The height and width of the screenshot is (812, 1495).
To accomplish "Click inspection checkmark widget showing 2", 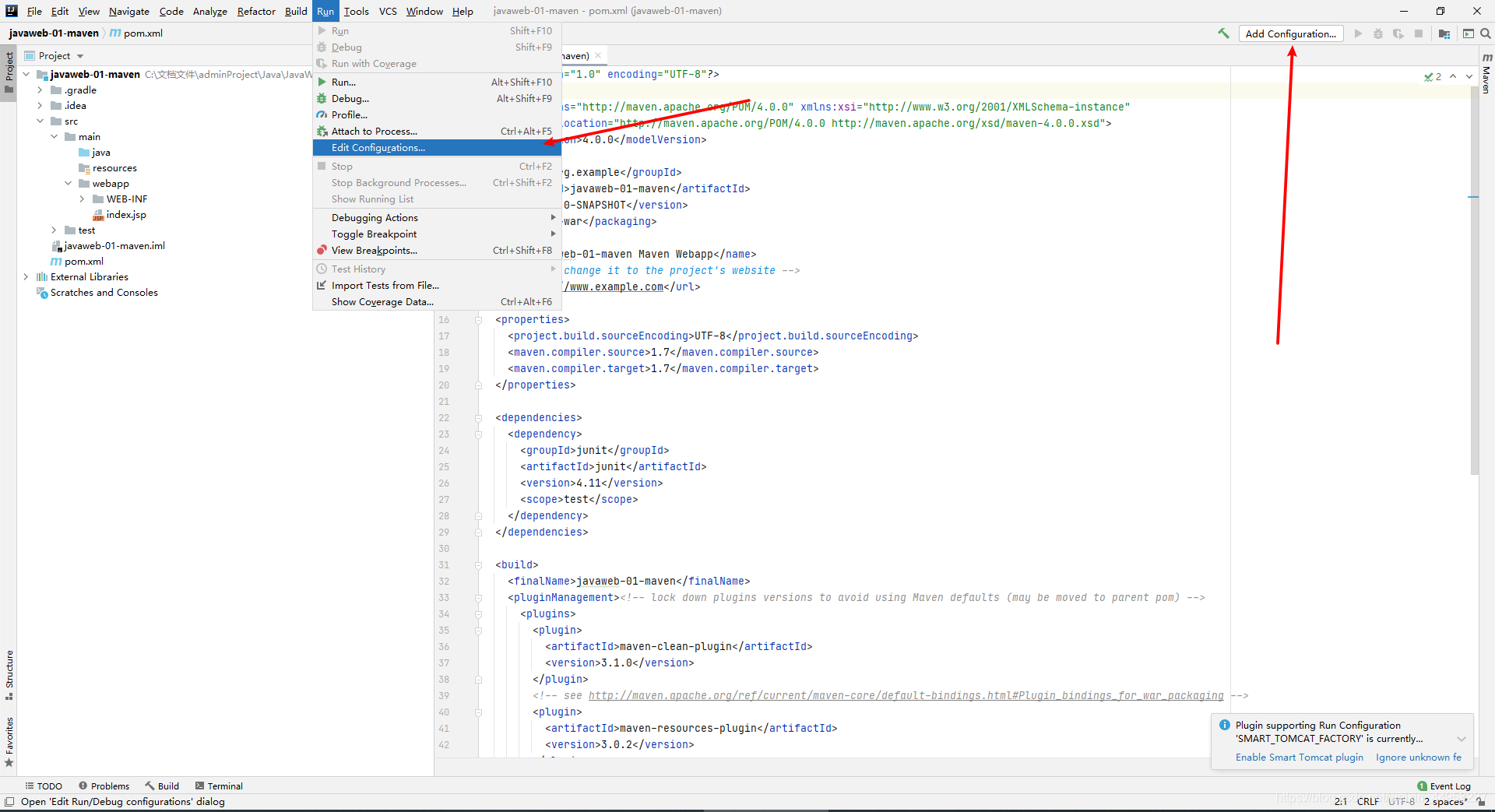I will [x=1433, y=76].
